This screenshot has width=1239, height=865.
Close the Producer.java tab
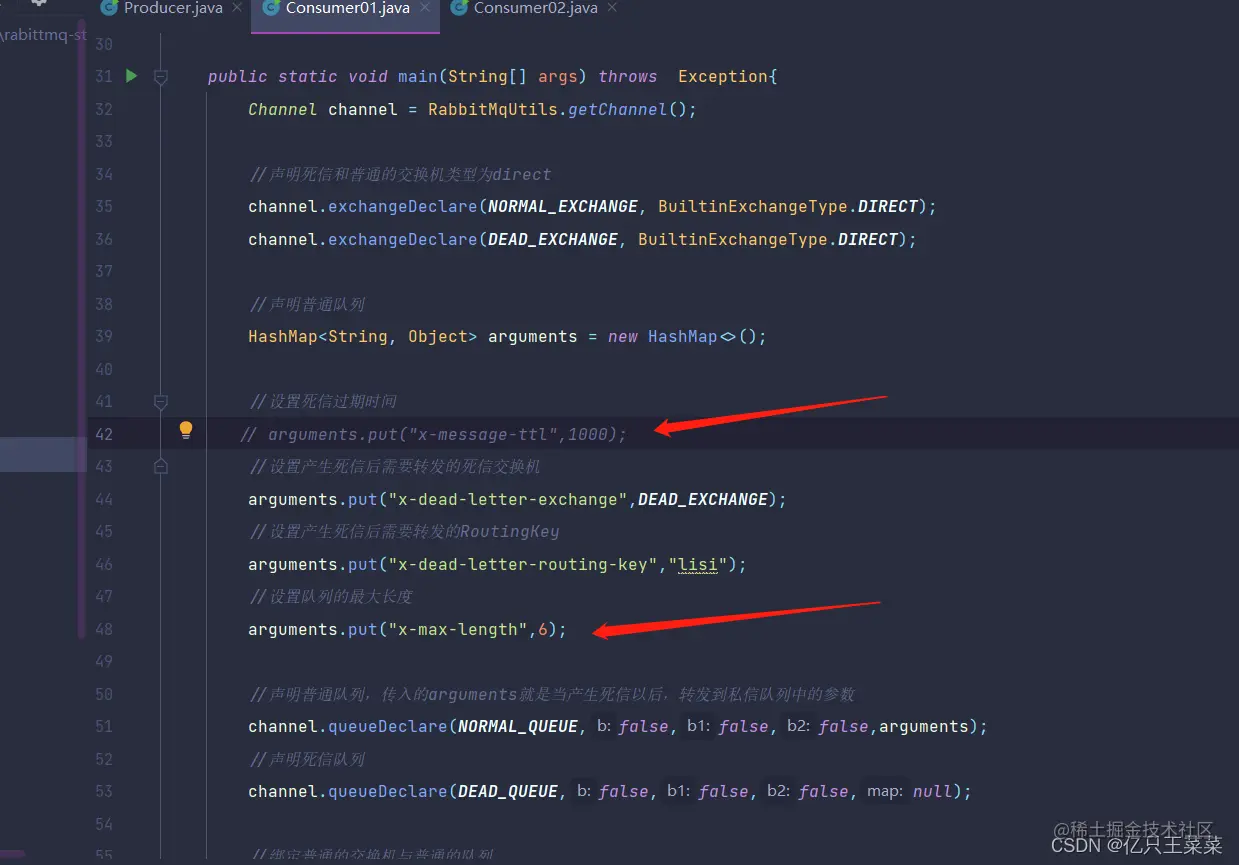click(x=237, y=8)
